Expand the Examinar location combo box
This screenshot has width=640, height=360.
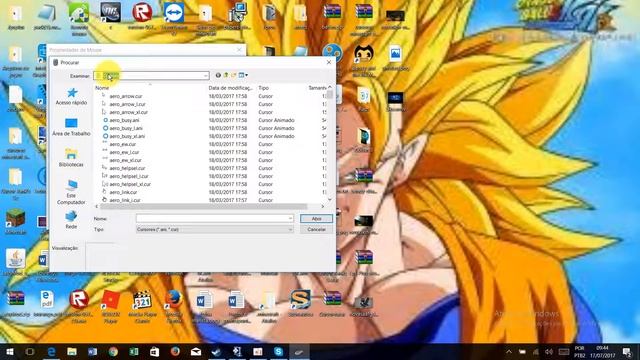pos(205,76)
